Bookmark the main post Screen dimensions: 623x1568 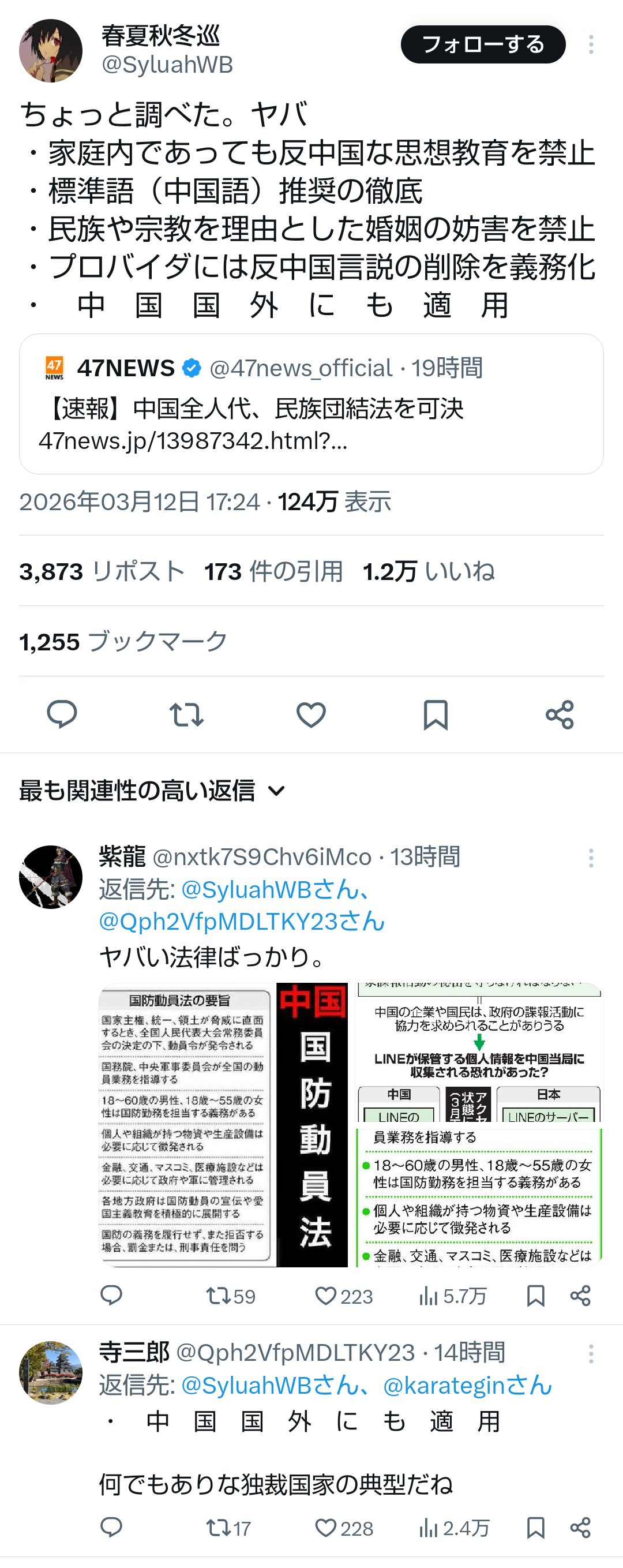tap(436, 714)
